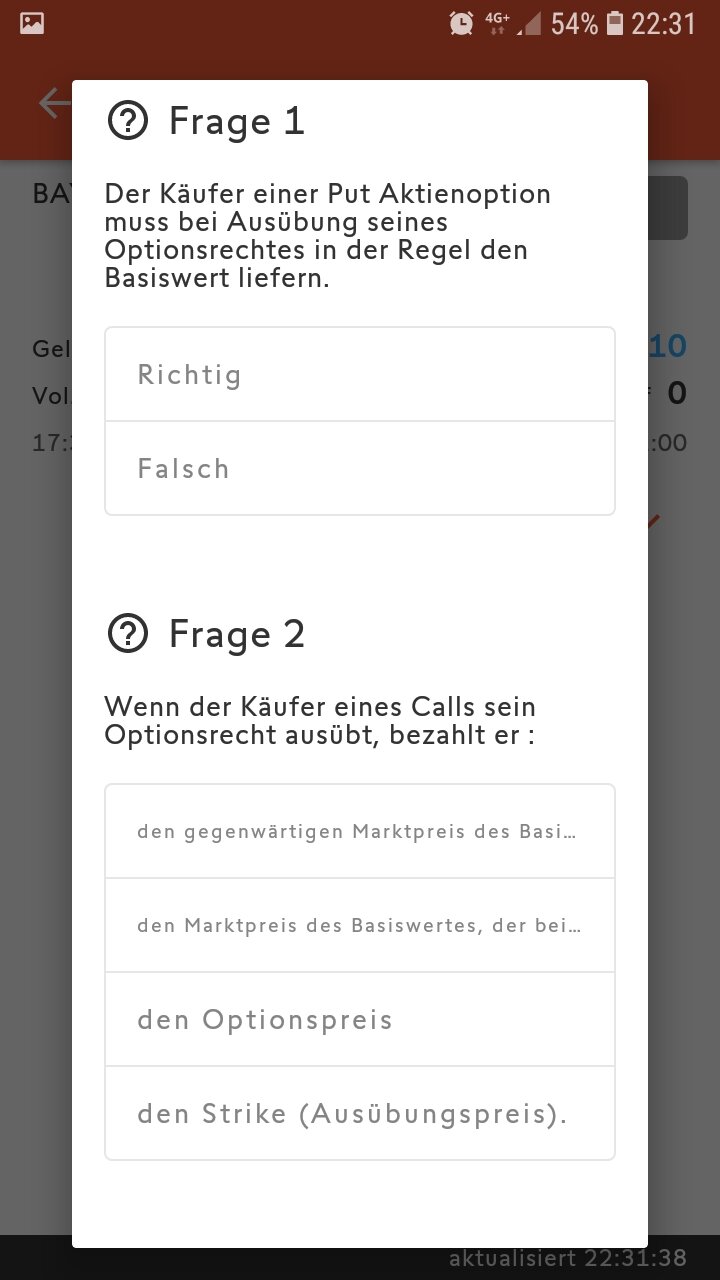Viewport: 720px width, 1280px height.
Task: Click the "Wenn der Käufer eines Calls" question text
Action: (x=320, y=721)
